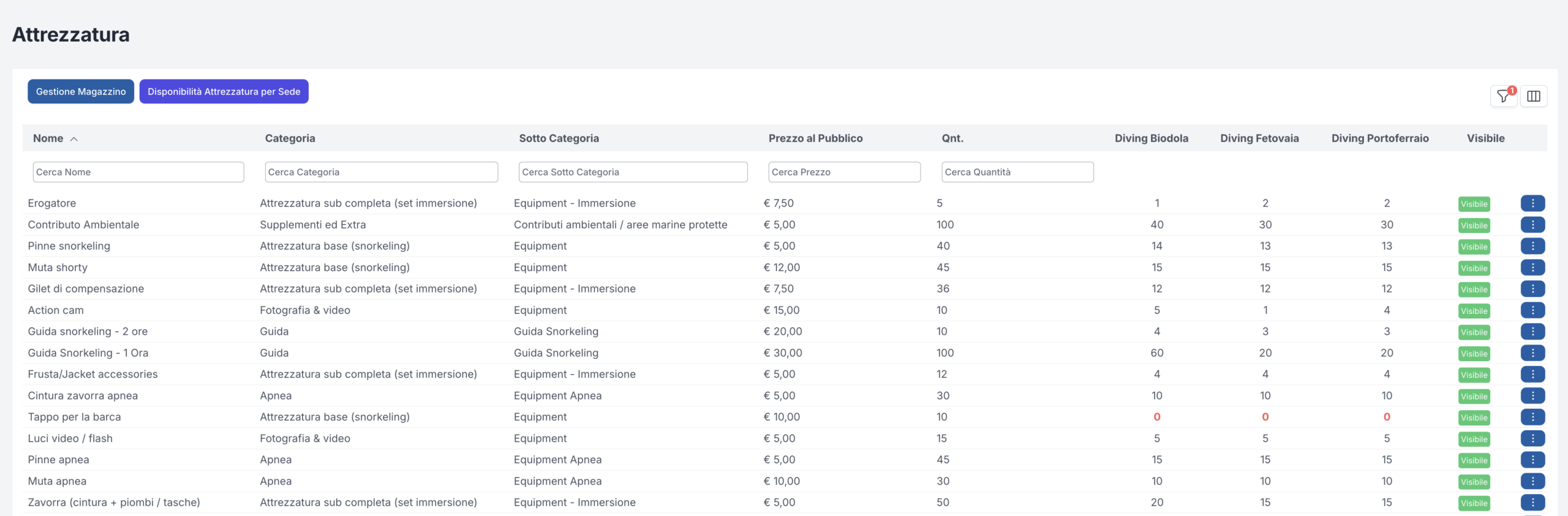Click the Sotto Categoria column header
This screenshot has height=516, width=1568.
tap(559, 138)
